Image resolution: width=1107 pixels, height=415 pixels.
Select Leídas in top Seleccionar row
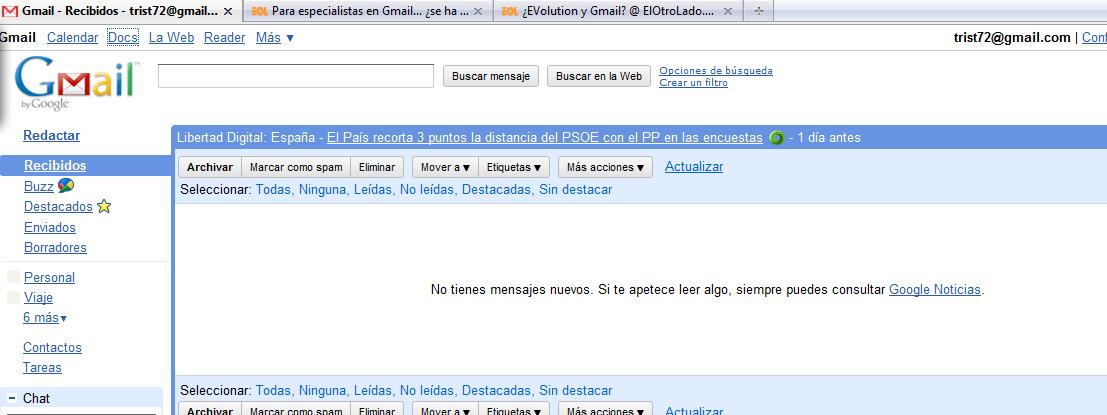(373, 189)
